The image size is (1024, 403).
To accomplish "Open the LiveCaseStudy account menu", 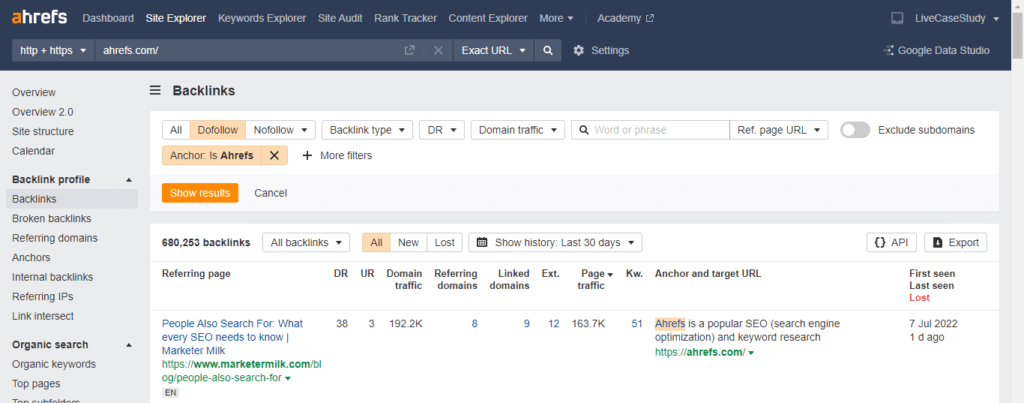I will pos(957,18).
